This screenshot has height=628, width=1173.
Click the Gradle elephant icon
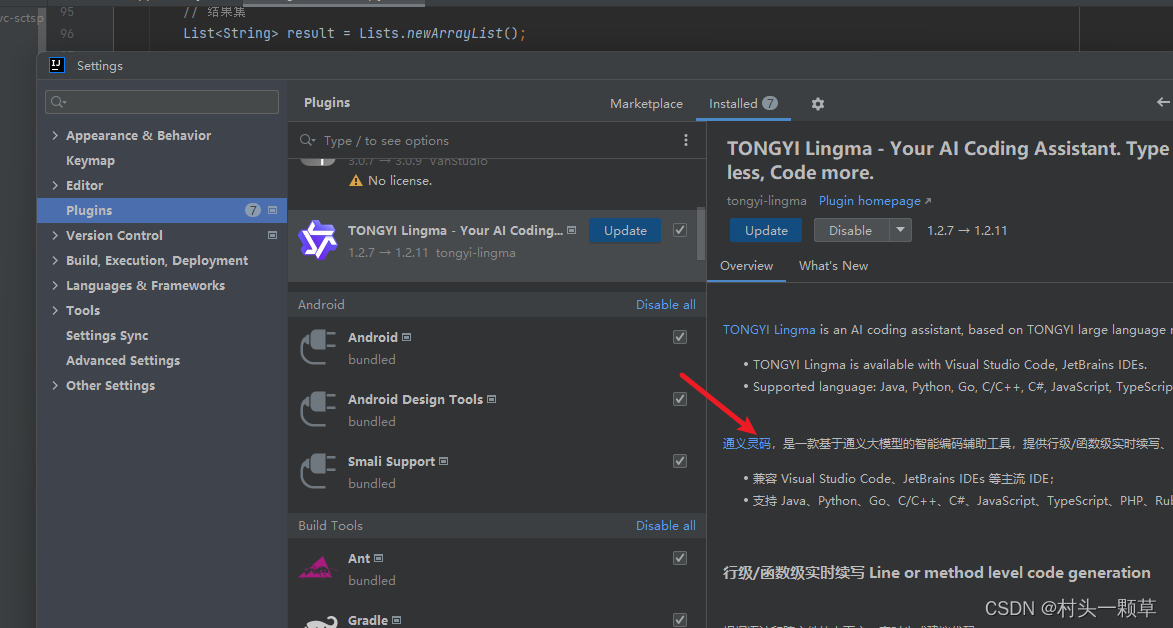pyautogui.click(x=322, y=622)
